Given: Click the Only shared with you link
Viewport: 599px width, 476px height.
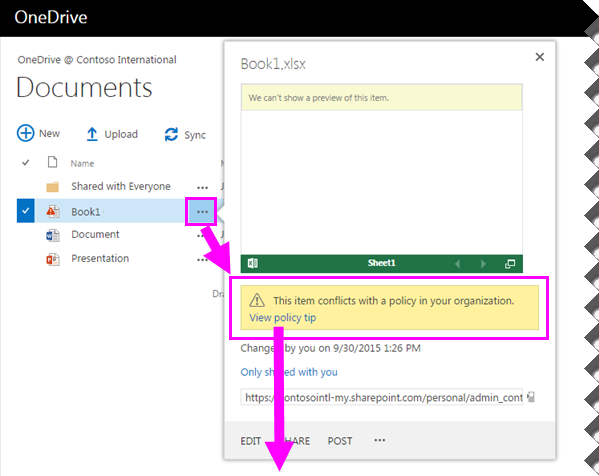Looking at the screenshot, I should click(289, 372).
